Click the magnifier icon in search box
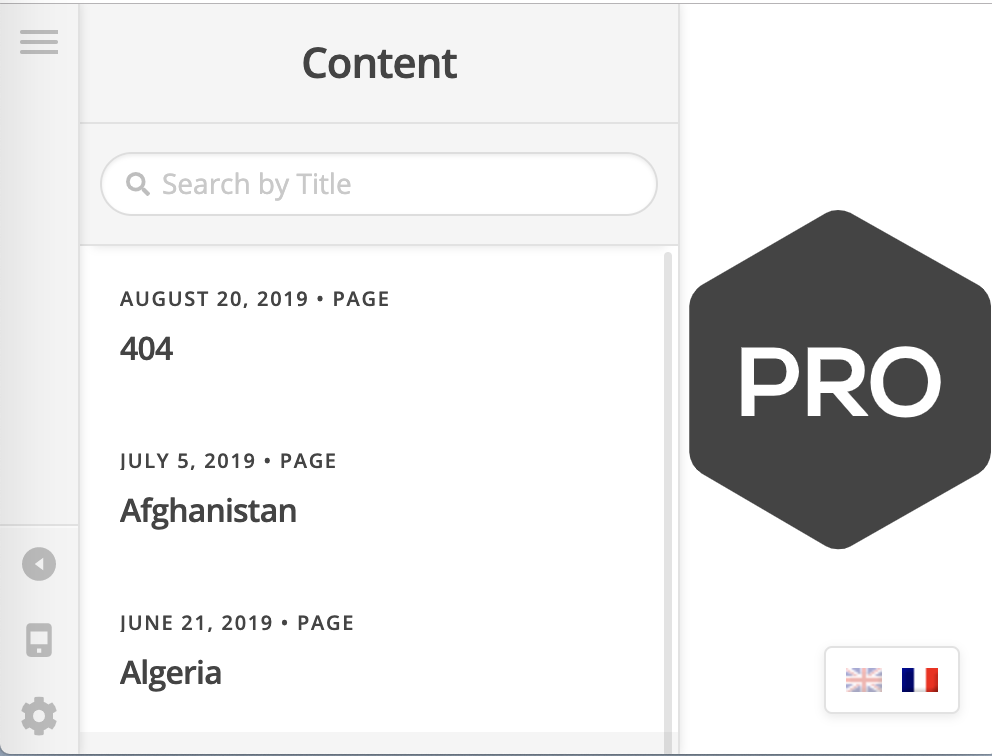The height and width of the screenshot is (756, 992). tap(138, 184)
